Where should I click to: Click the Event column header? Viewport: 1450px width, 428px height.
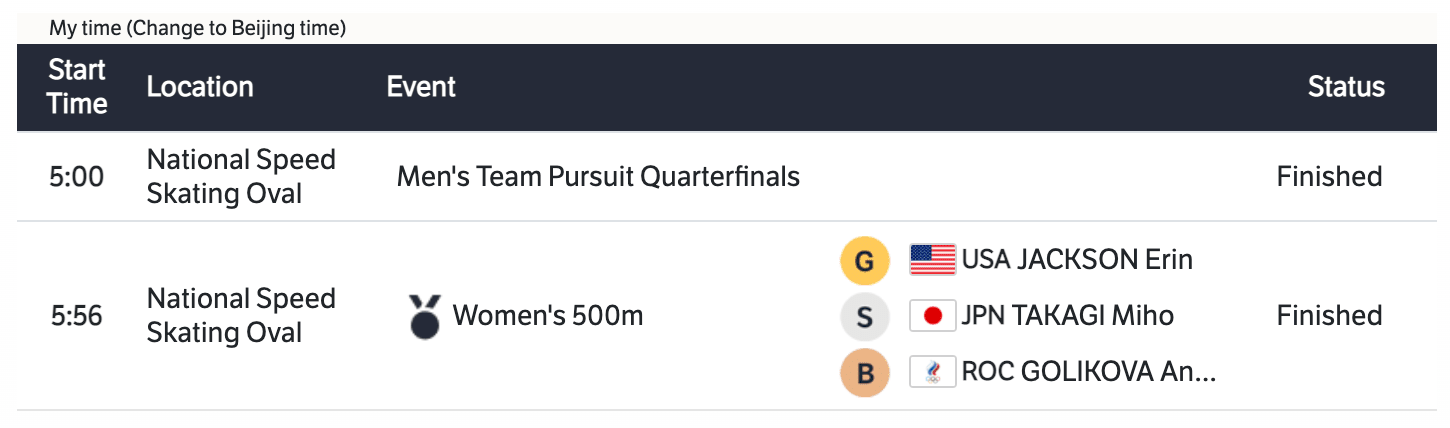[421, 87]
